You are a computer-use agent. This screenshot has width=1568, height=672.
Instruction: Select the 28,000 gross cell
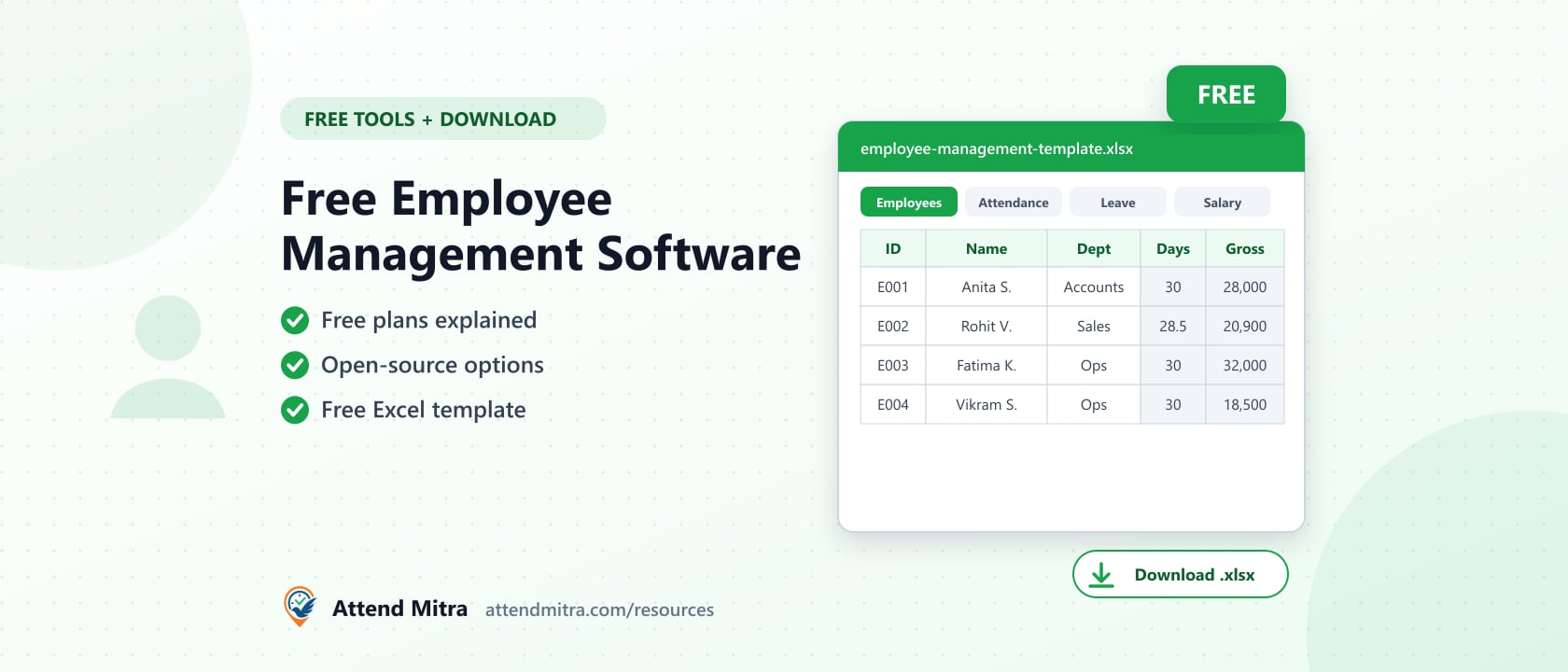click(1245, 287)
